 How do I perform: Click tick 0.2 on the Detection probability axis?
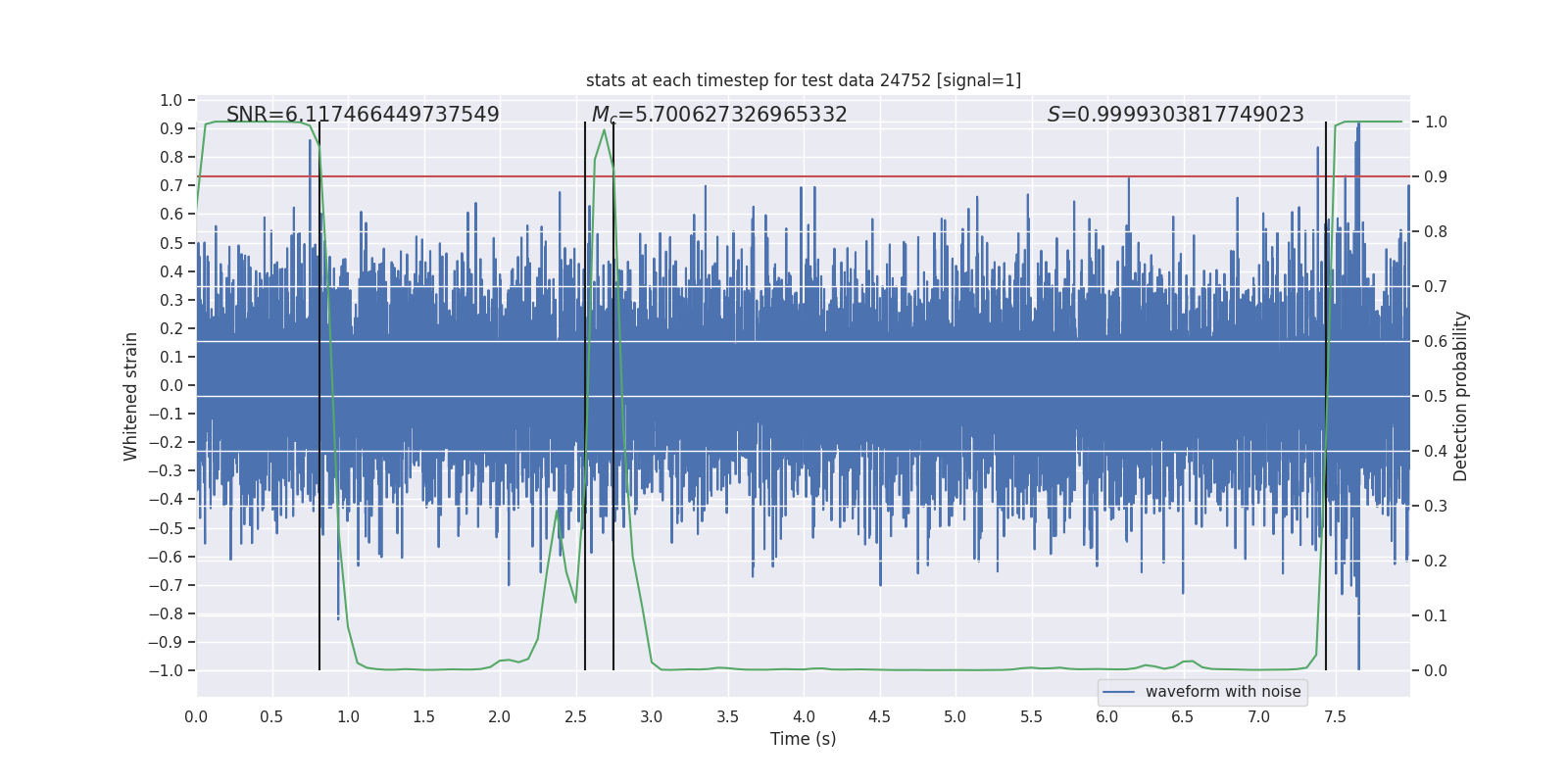(x=1436, y=561)
